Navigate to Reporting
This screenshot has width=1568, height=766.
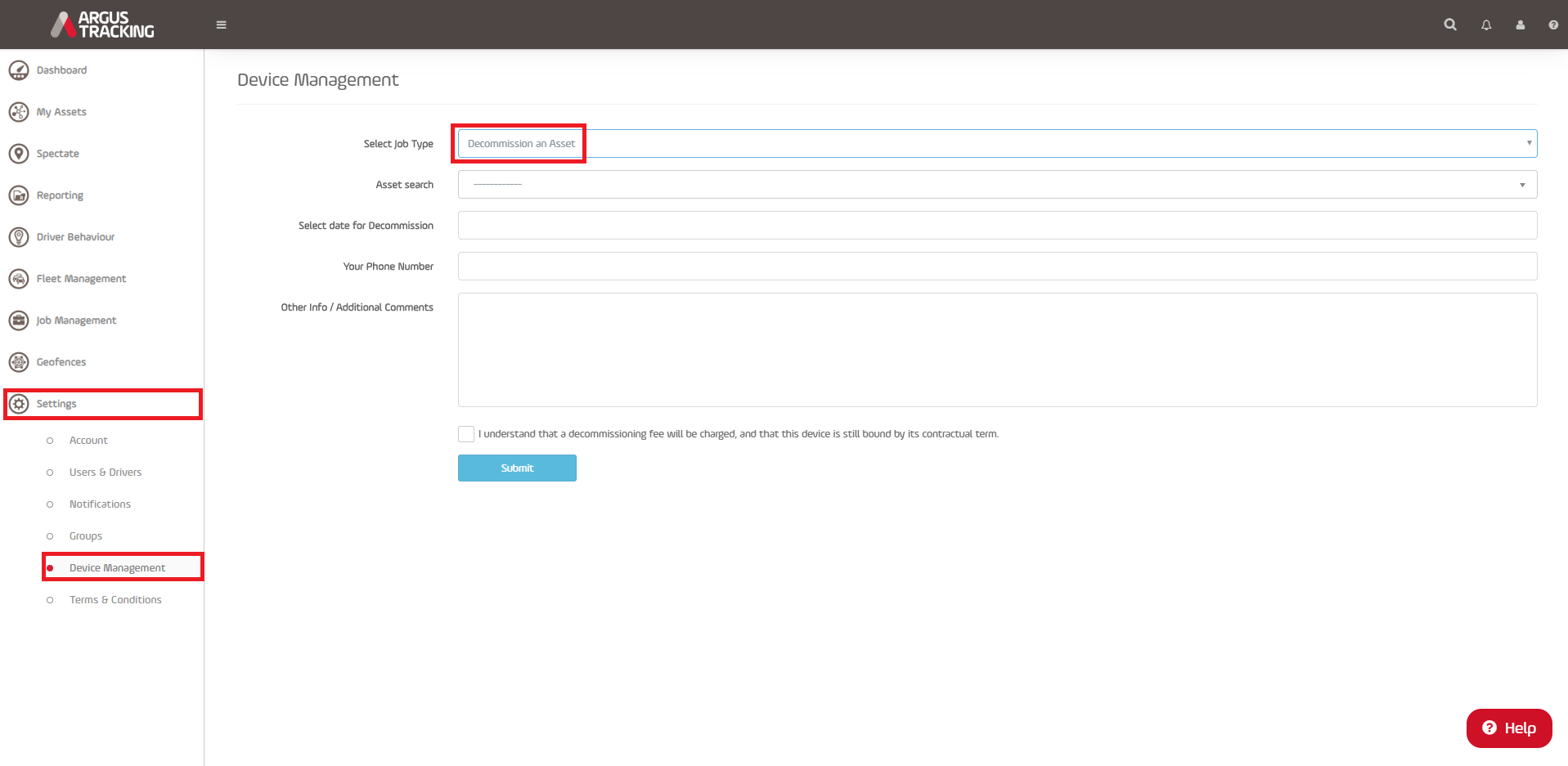point(60,195)
